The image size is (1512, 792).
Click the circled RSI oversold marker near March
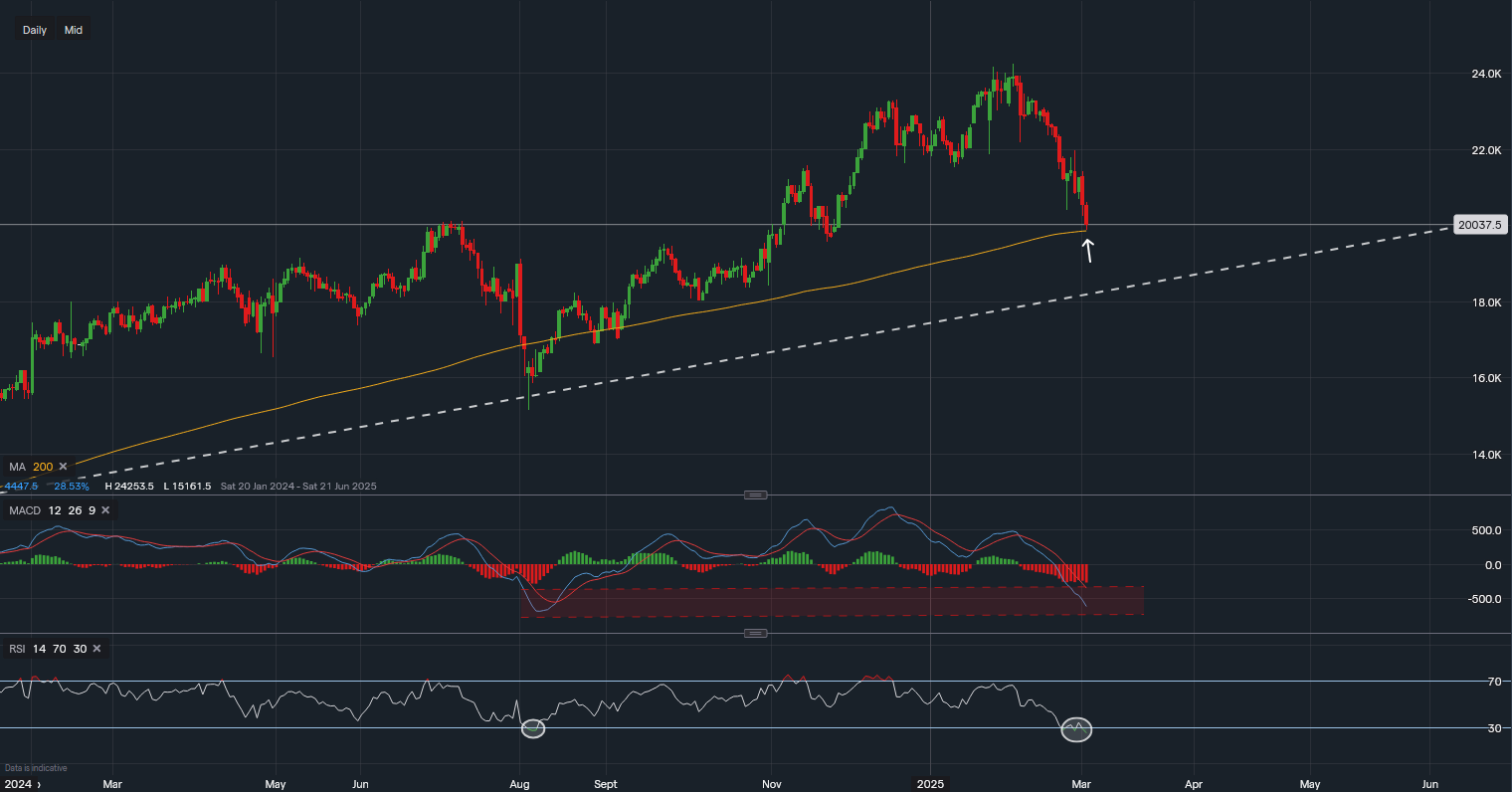(1077, 729)
